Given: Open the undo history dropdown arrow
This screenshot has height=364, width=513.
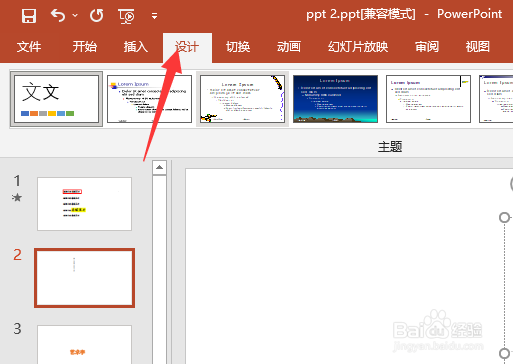Looking at the screenshot, I should coord(75,15).
